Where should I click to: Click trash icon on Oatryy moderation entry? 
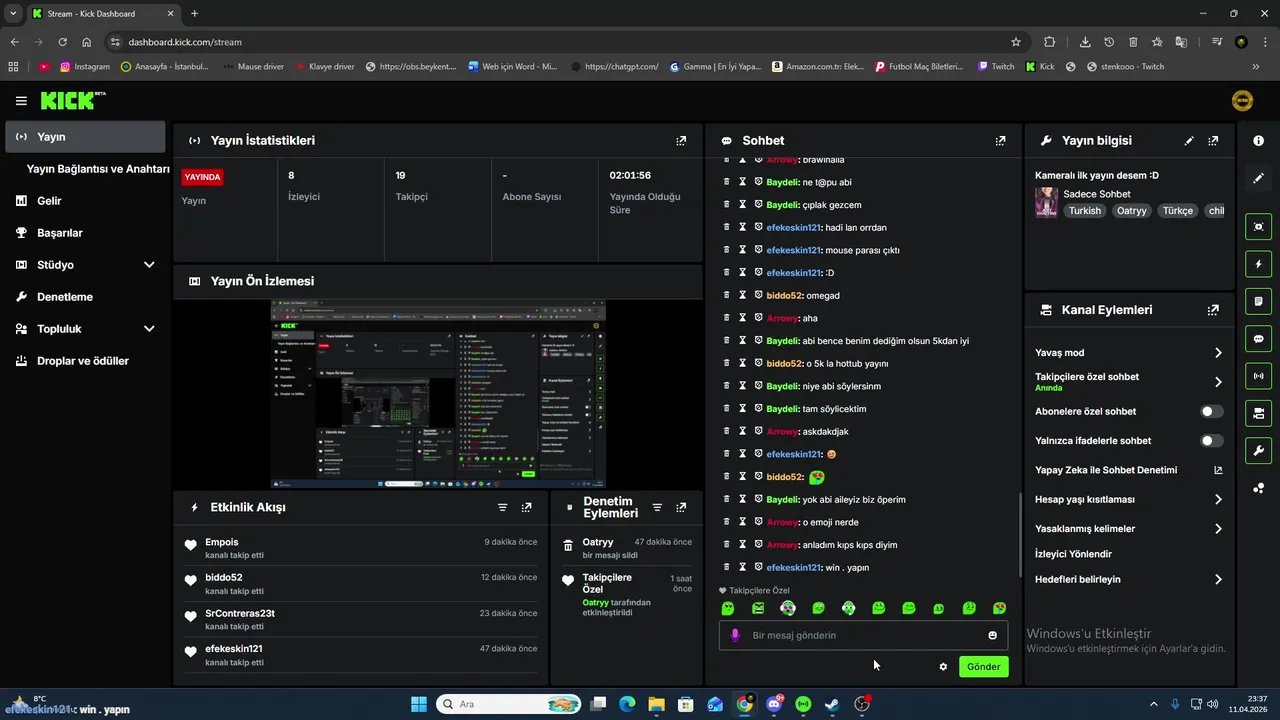pos(568,546)
